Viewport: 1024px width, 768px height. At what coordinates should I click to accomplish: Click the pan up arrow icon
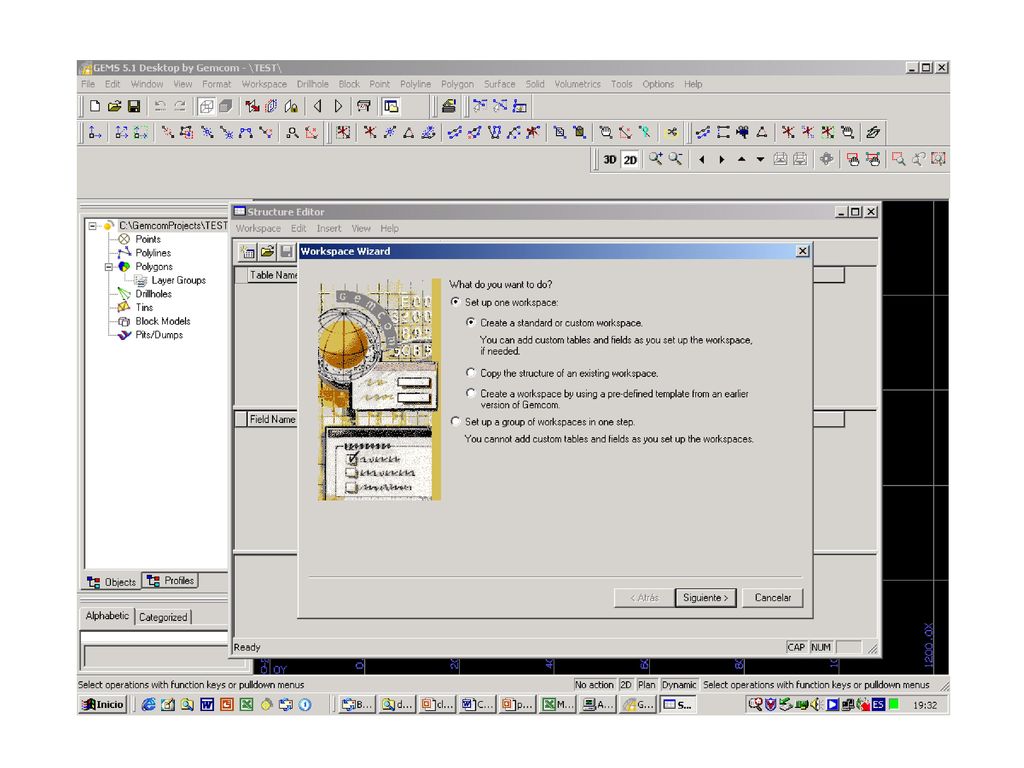pyautogui.click(x=741, y=159)
